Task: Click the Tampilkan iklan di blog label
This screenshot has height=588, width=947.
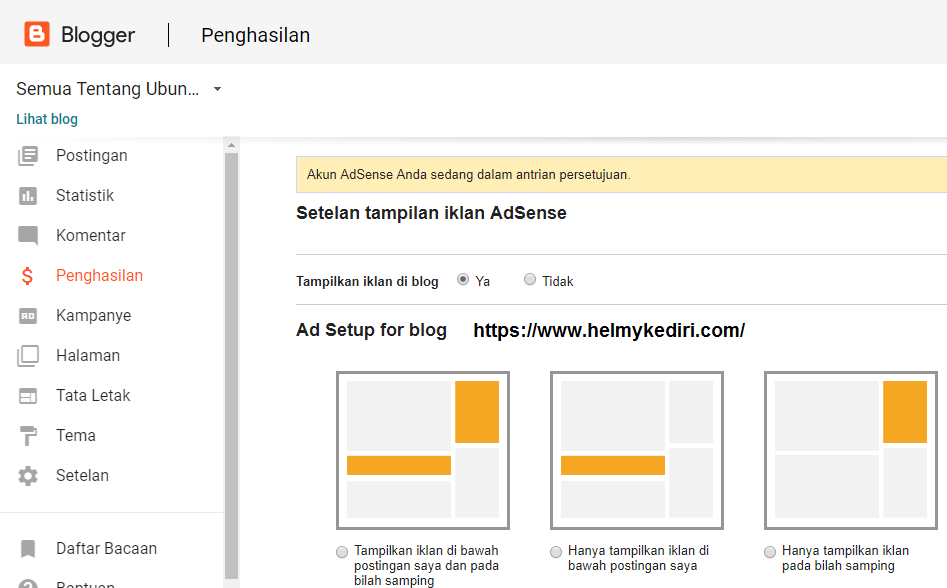Action: [367, 281]
